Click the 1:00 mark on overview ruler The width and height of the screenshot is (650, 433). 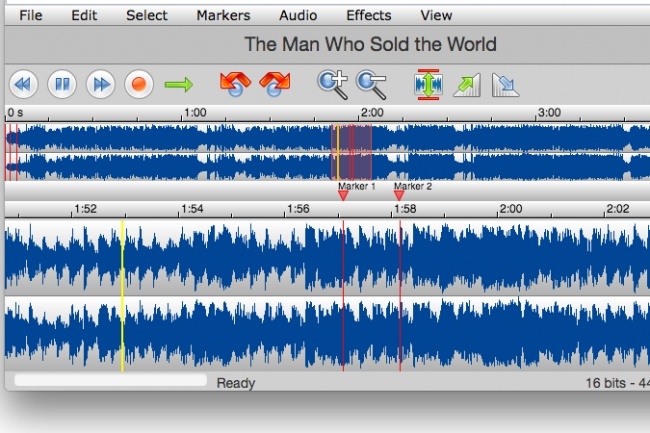[x=195, y=113]
